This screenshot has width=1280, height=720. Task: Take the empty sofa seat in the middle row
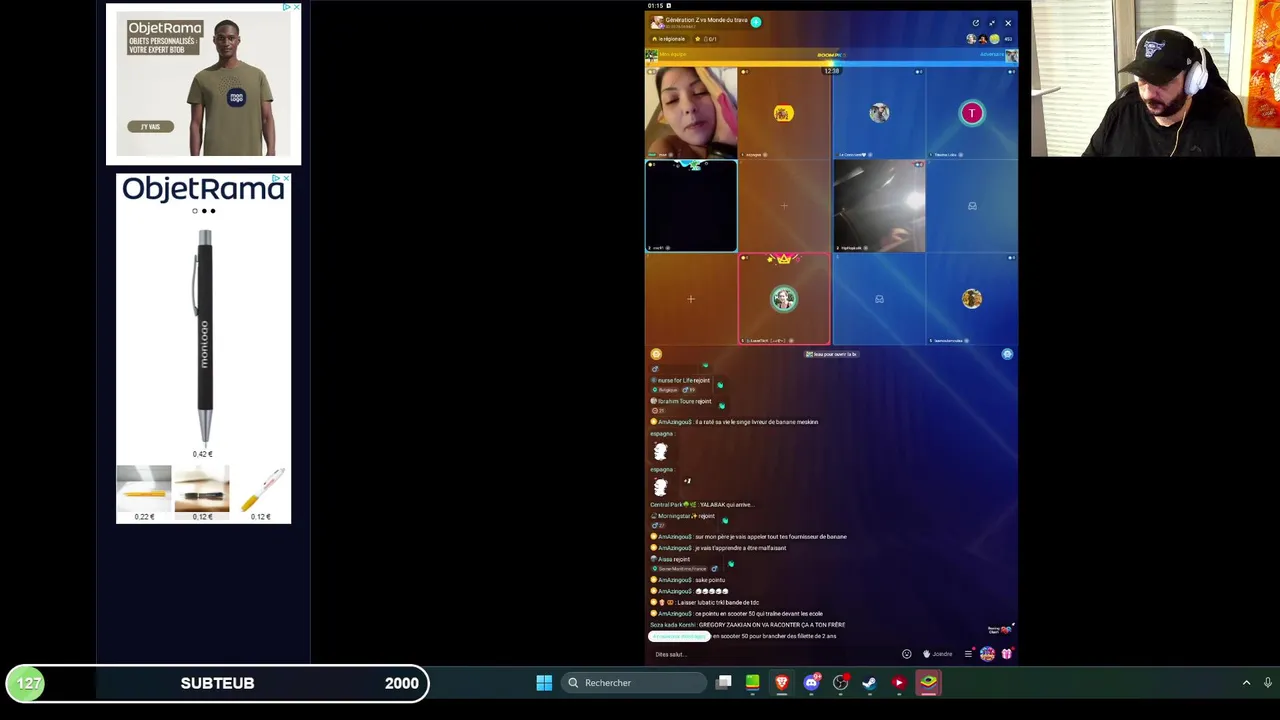(971, 206)
